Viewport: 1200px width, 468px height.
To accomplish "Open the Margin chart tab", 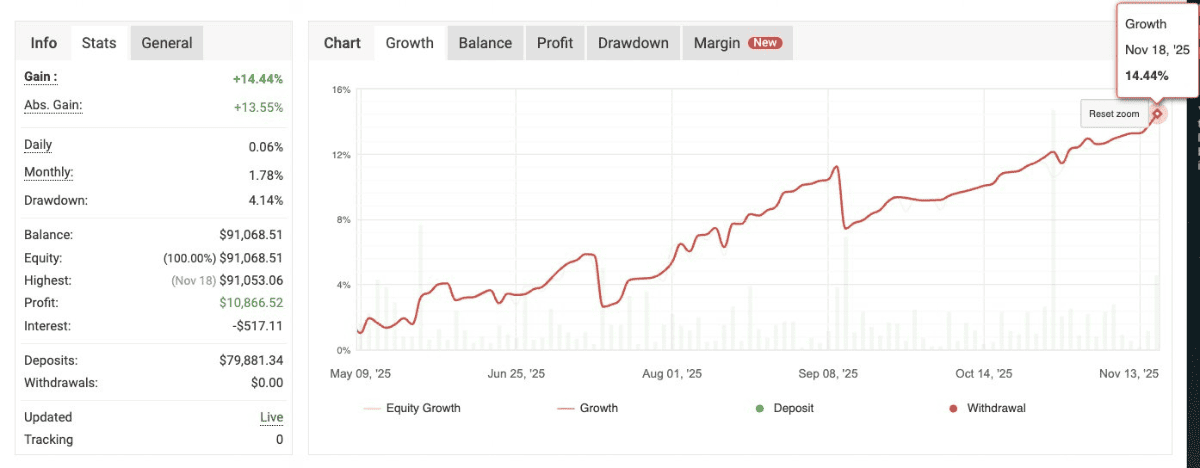I will pyautogui.click(x=717, y=43).
